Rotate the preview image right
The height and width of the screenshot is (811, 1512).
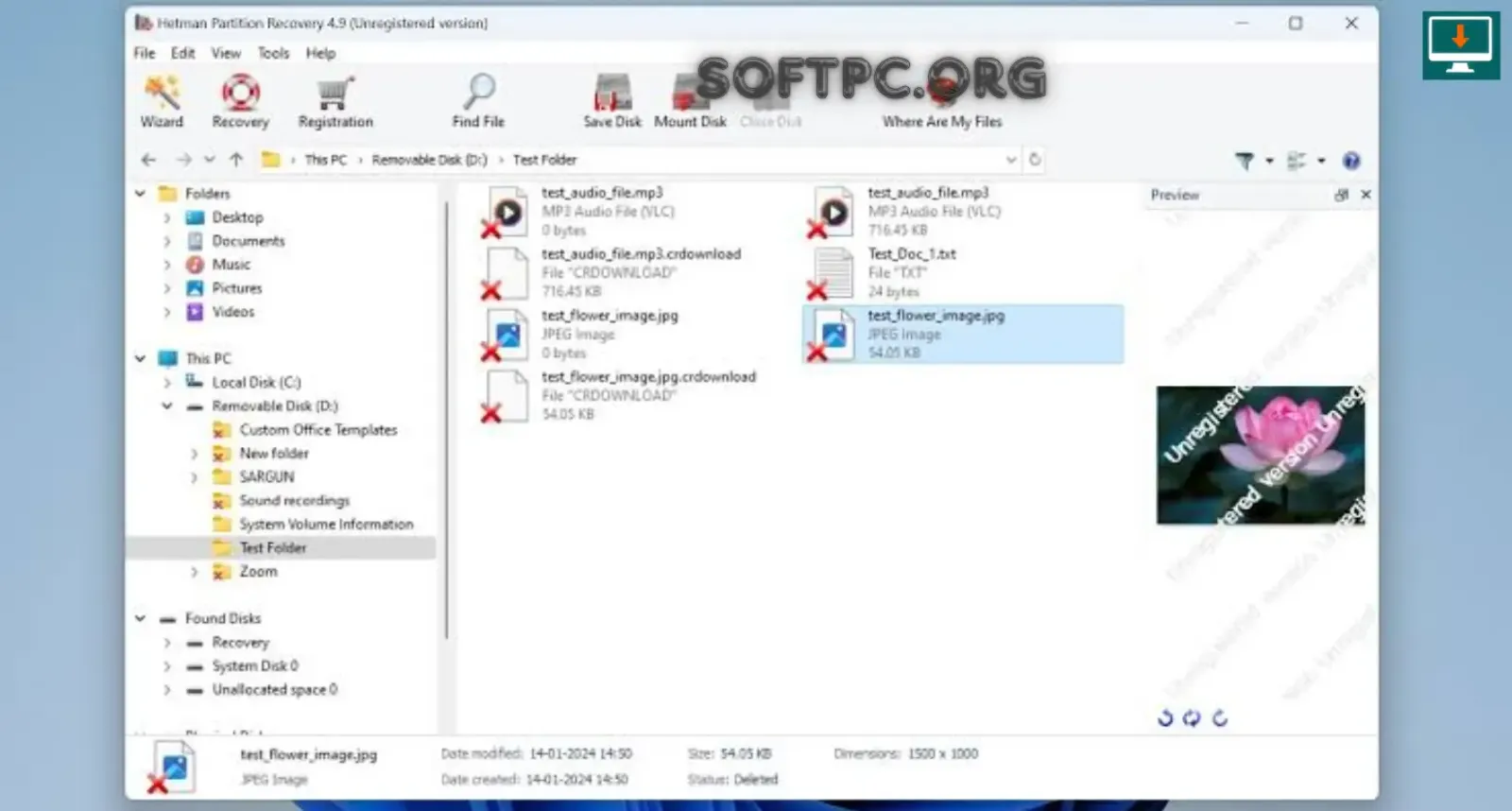[x=1220, y=718]
